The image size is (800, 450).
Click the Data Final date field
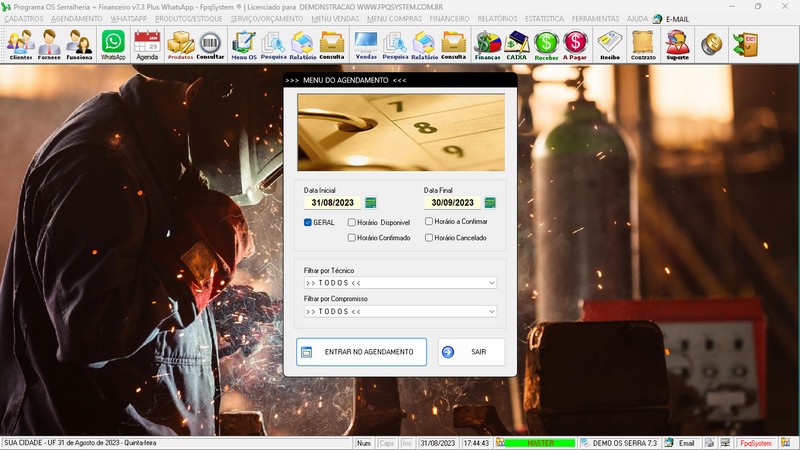(453, 203)
